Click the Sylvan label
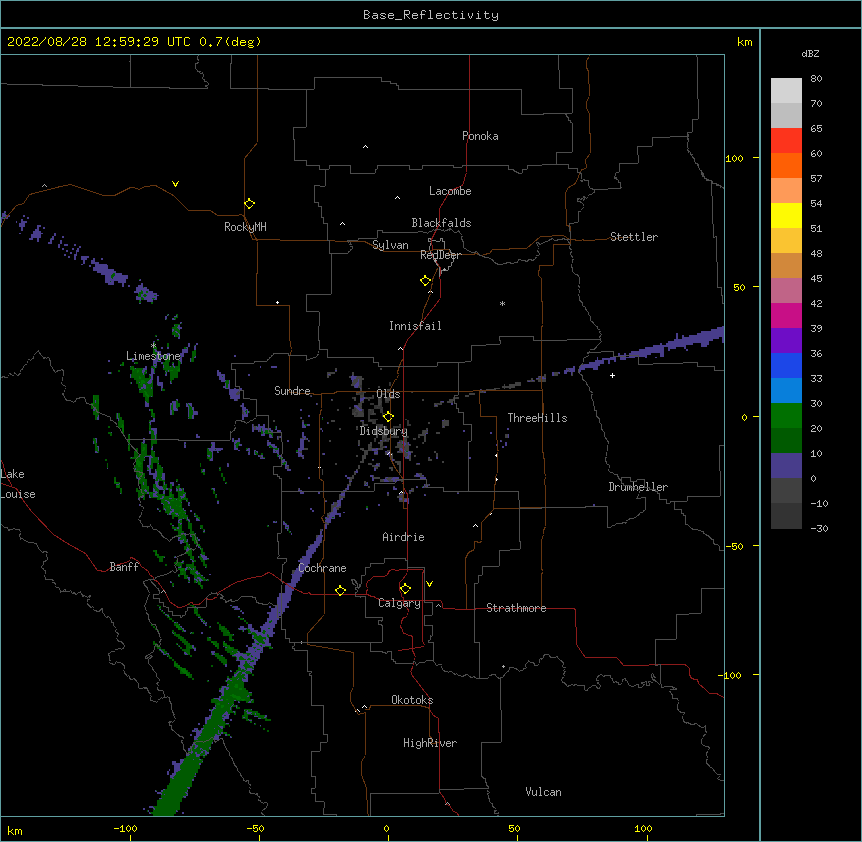 [x=390, y=245]
